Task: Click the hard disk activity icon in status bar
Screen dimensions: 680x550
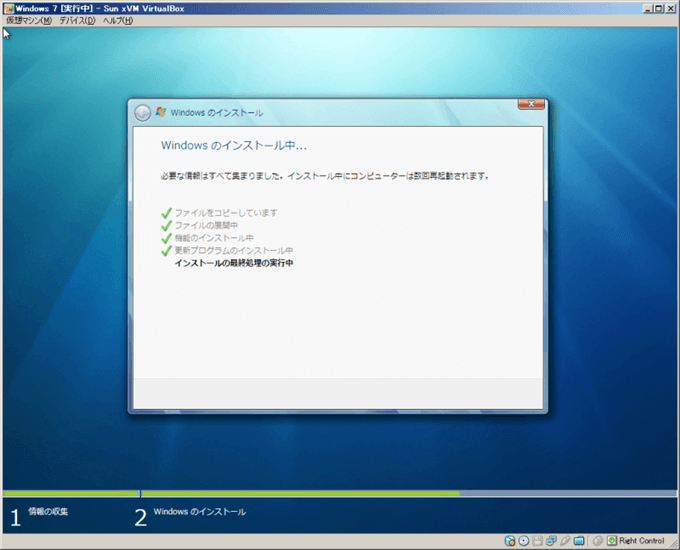Action: click(x=511, y=541)
